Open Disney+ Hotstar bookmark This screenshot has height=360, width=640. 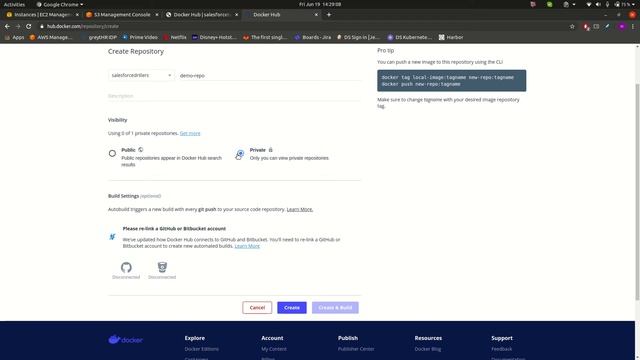tap(214, 37)
